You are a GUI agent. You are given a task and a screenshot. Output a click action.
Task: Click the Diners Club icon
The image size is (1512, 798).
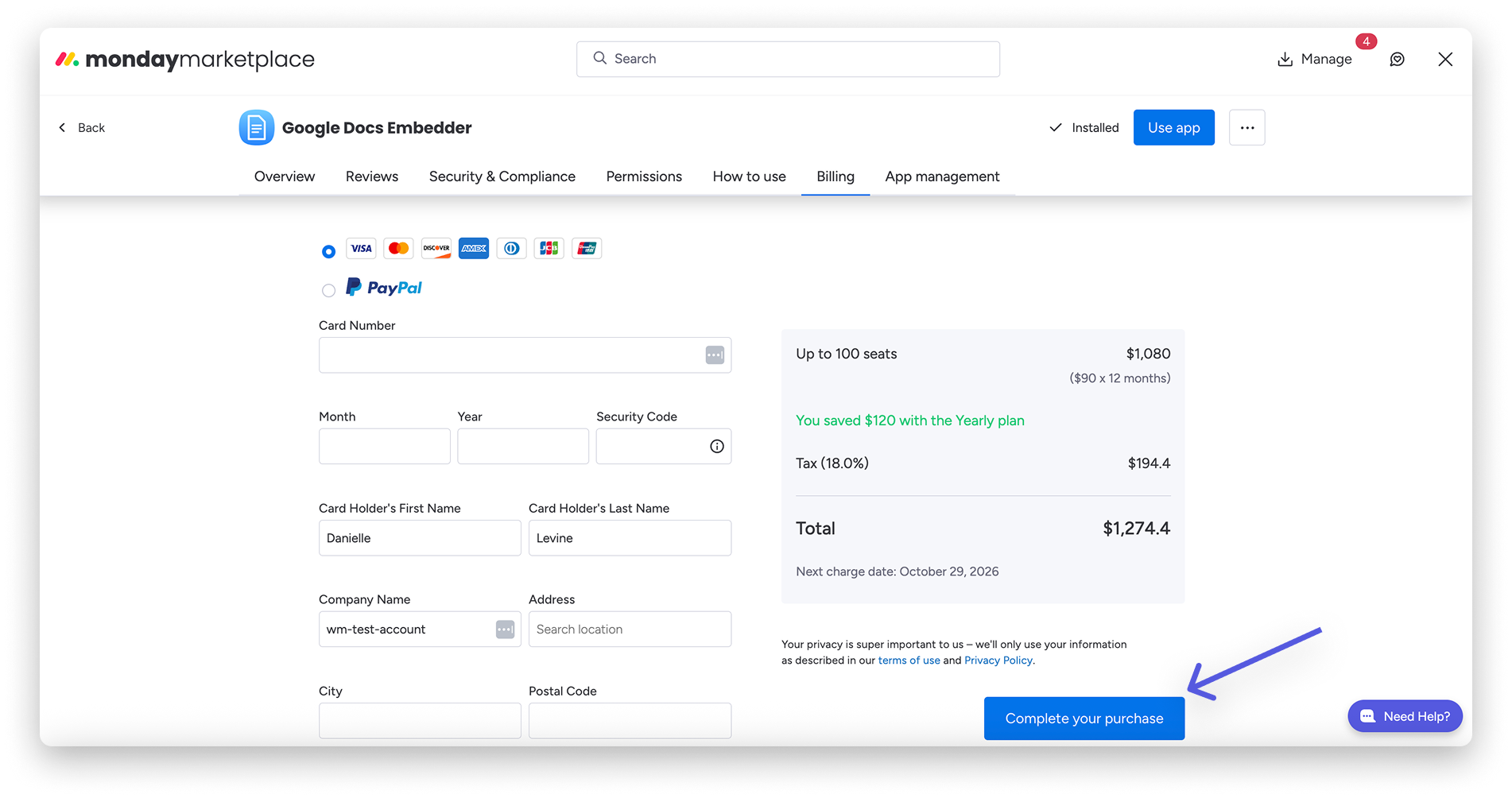click(511, 248)
